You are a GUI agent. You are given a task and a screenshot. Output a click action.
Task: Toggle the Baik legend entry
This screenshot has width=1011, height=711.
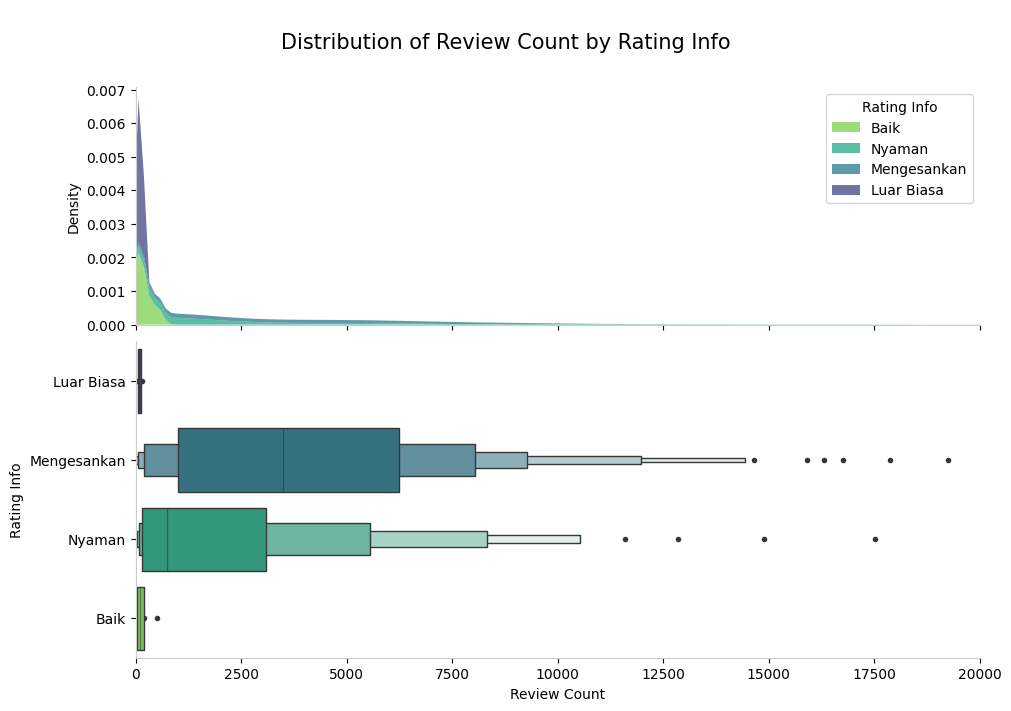tap(885, 127)
